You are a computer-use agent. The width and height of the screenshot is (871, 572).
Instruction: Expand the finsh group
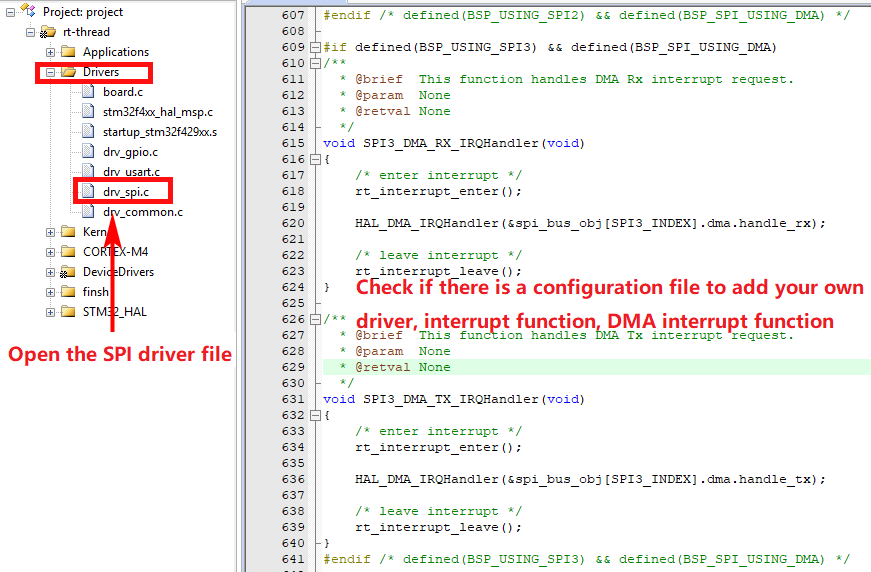coord(50,292)
